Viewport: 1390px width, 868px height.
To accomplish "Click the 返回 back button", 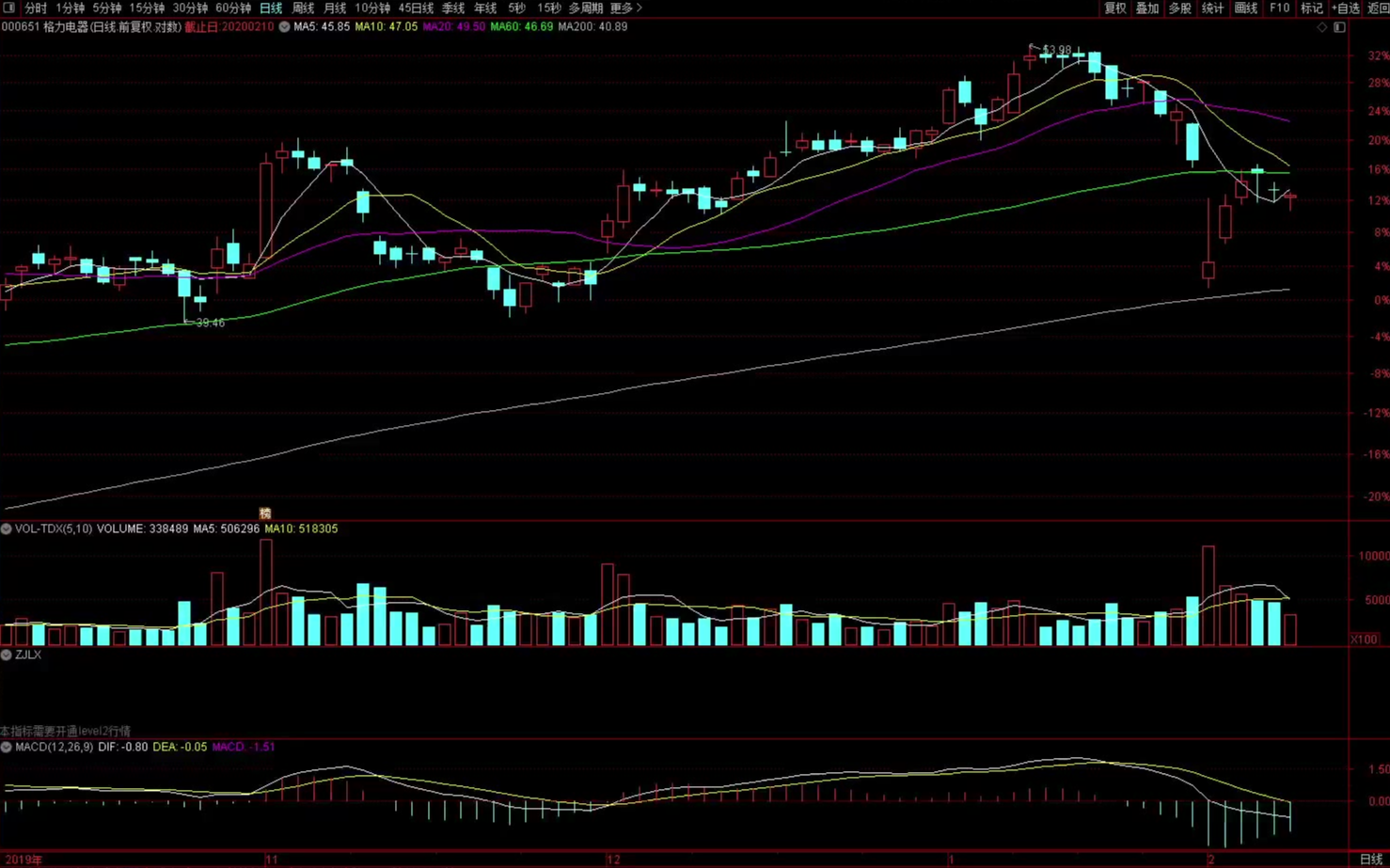I will click(1378, 8).
